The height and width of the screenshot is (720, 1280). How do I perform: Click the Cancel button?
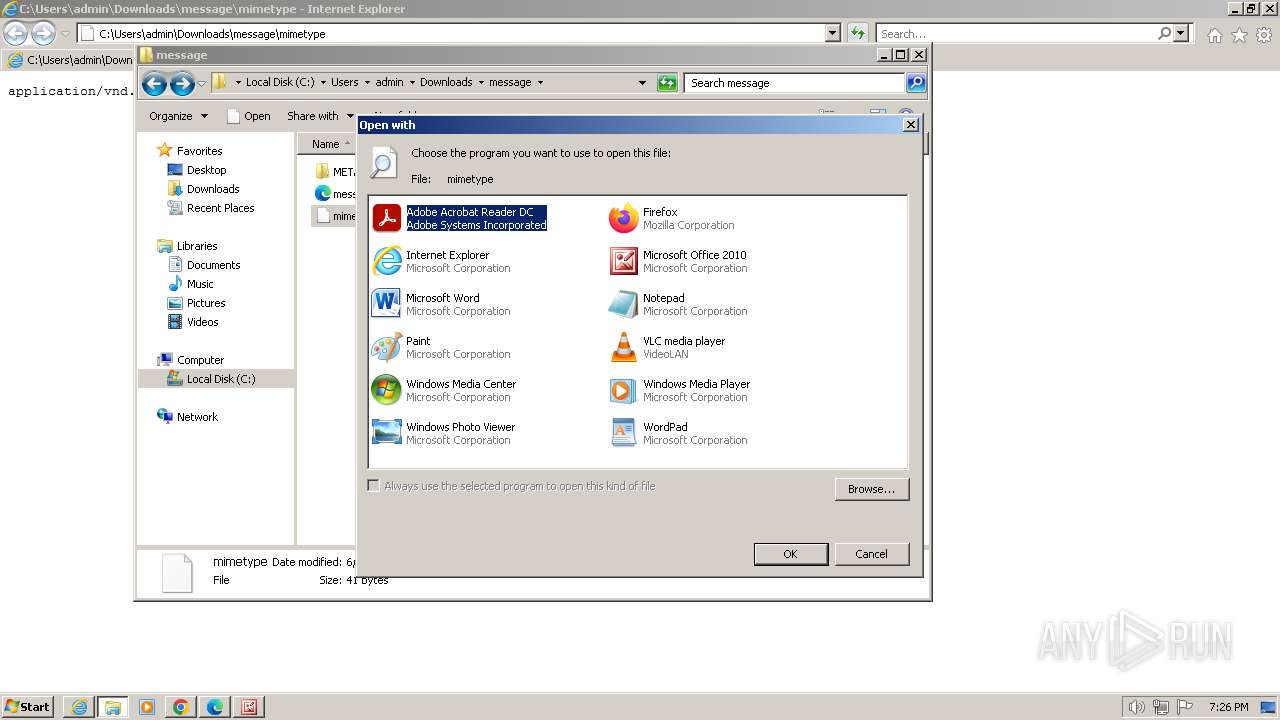(x=871, y=554)
